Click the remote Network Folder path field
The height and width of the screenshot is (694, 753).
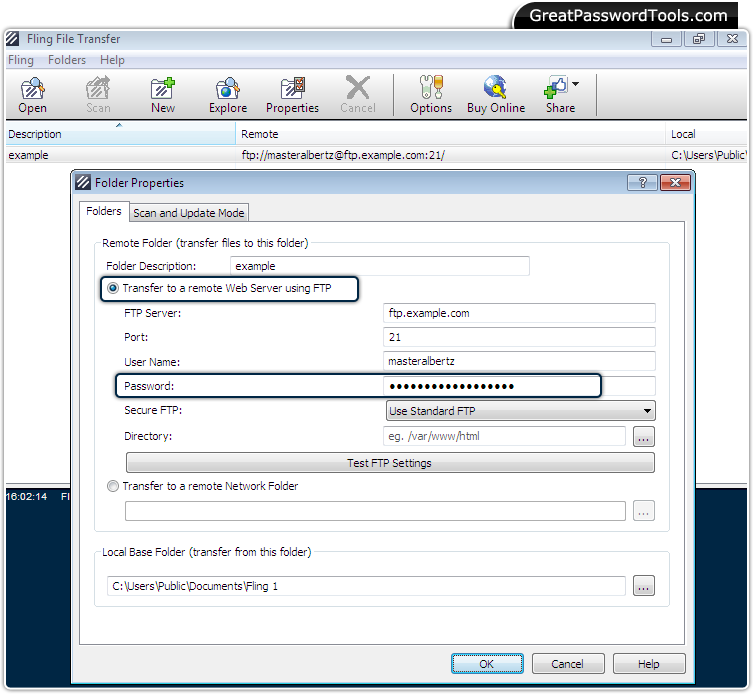coord(375,511)
